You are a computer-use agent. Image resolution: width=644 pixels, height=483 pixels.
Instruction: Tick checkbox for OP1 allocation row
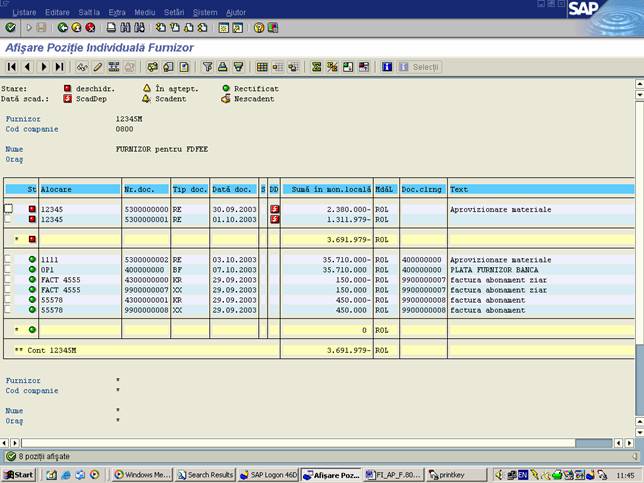coord(9,270)
